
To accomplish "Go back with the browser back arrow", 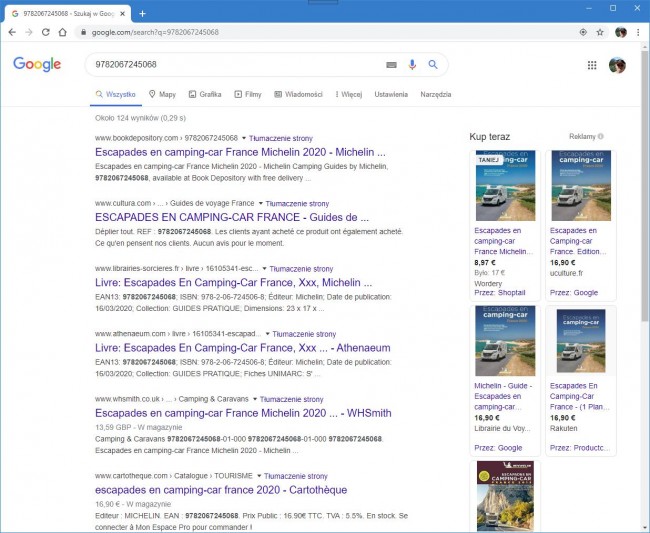I will pos(12,32).
